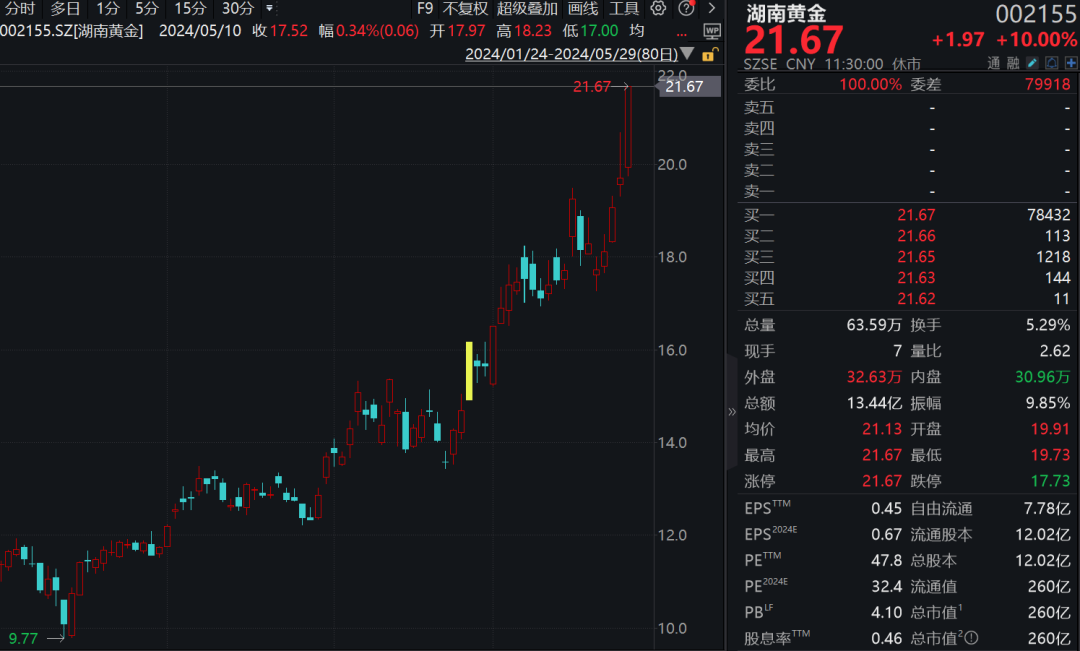Click the 买五 bid price 21.62
The image size is (1080, 651).
(916, 299)
